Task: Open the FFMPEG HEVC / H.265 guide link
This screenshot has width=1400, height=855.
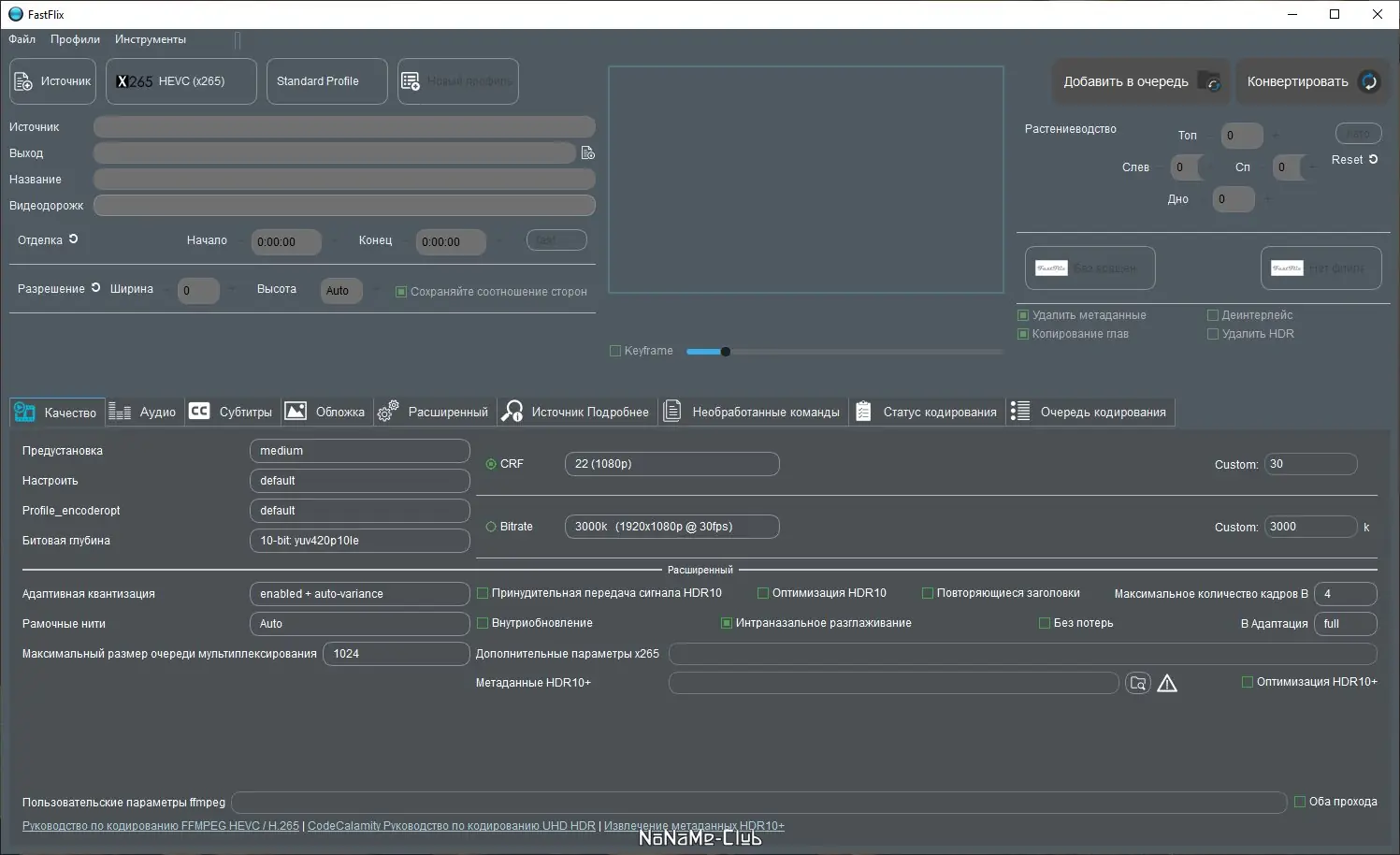Action: (161, 826)
